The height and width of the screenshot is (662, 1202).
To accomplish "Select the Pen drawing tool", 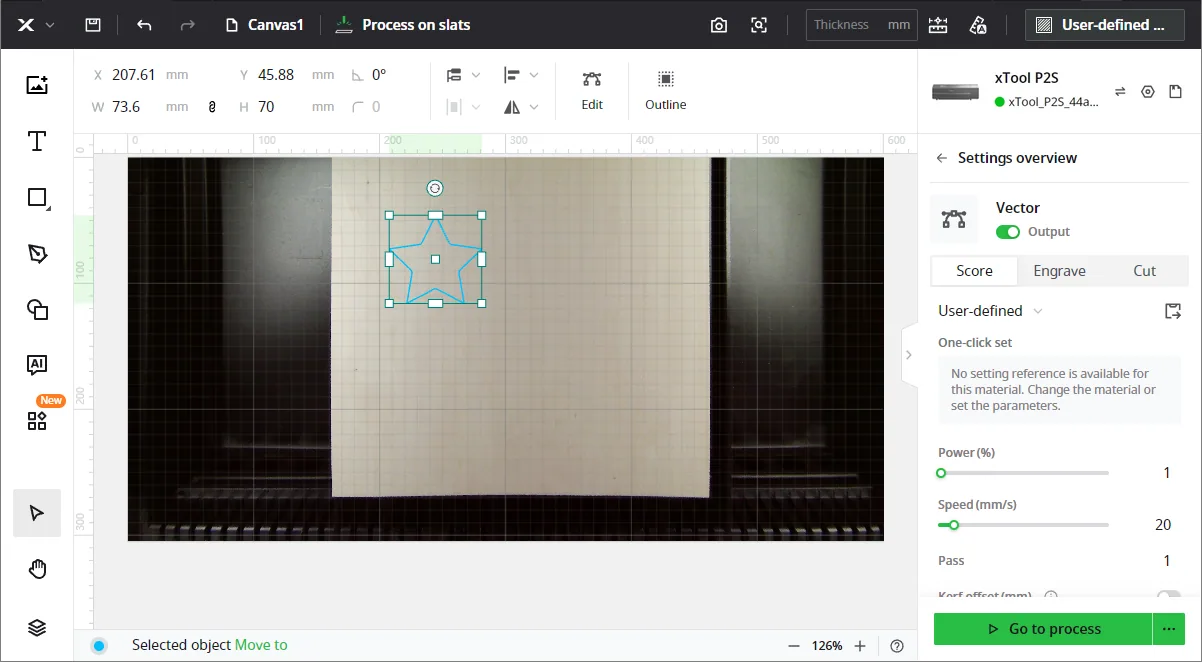I will [37, 253].
